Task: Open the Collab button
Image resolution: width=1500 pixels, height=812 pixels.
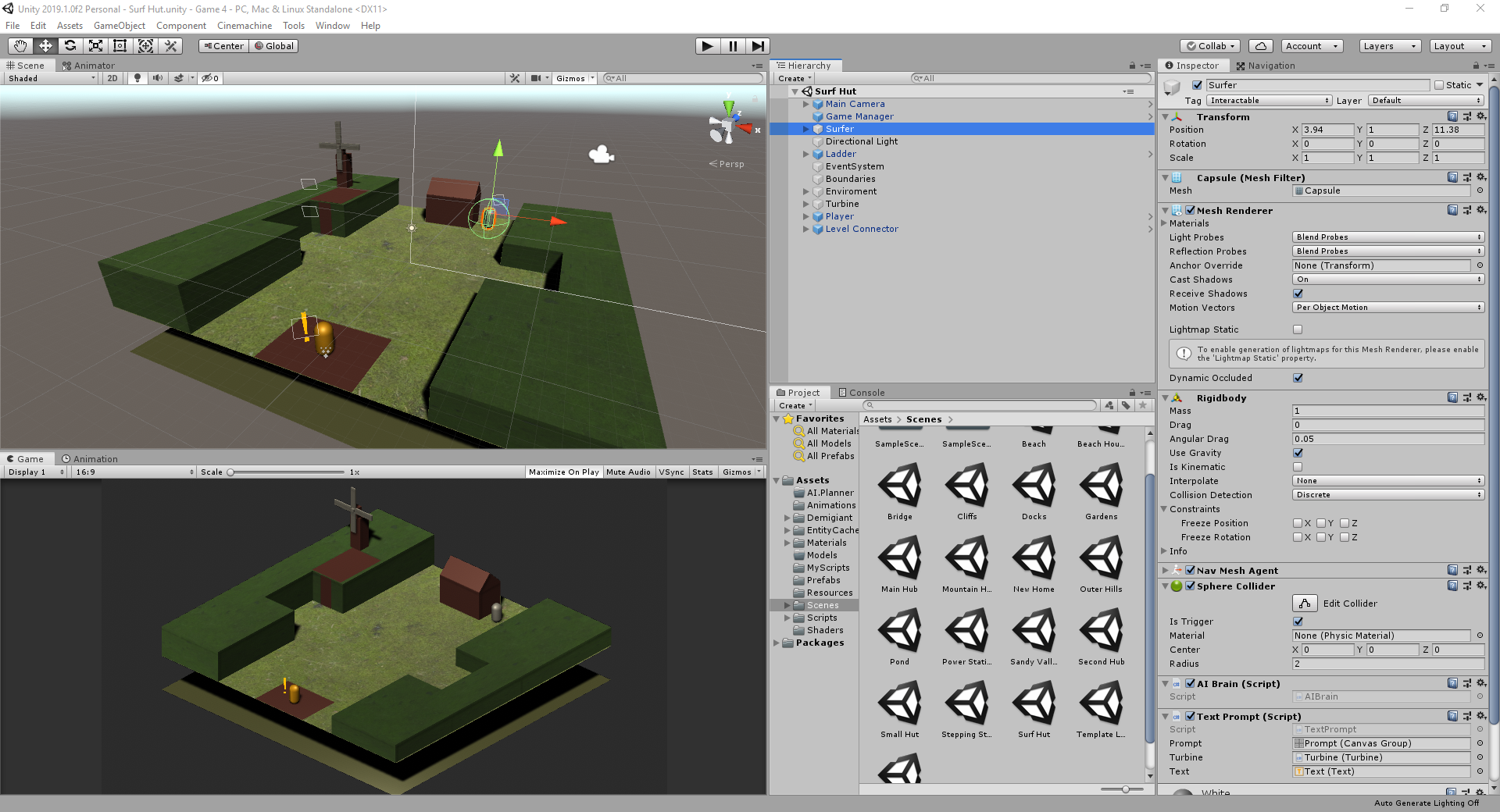Action: 1210,46
